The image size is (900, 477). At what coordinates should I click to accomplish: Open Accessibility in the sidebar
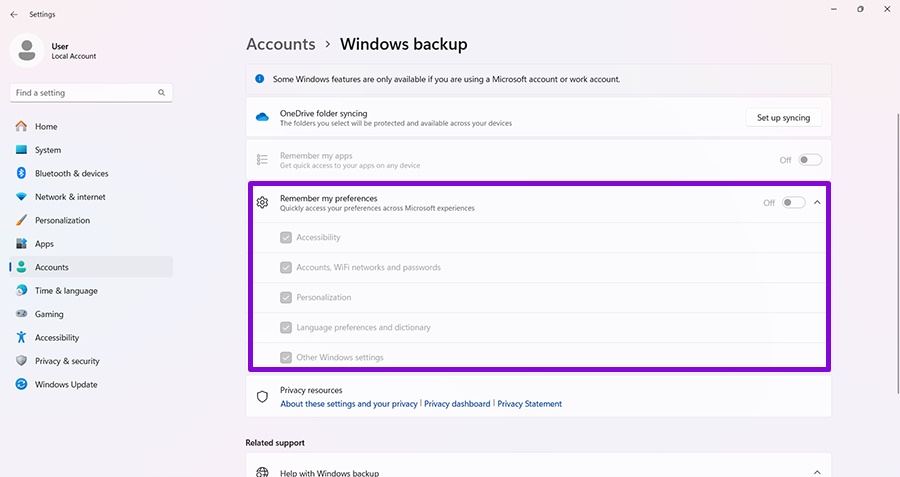pos(91,338)
